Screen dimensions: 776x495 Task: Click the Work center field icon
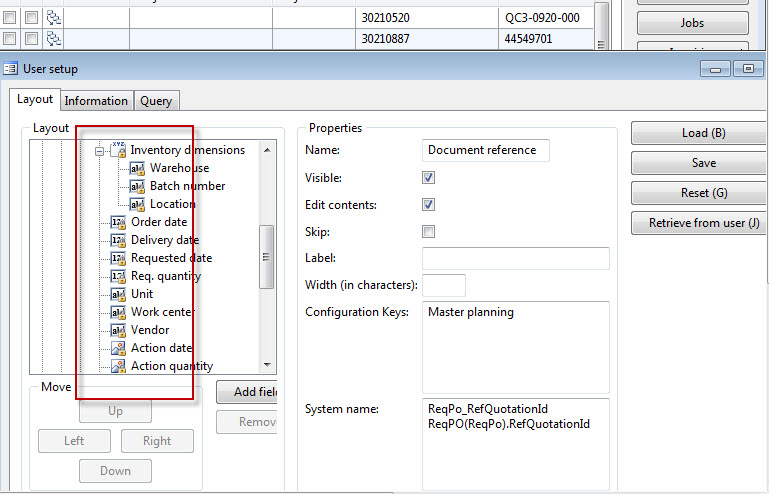(118, 312)
